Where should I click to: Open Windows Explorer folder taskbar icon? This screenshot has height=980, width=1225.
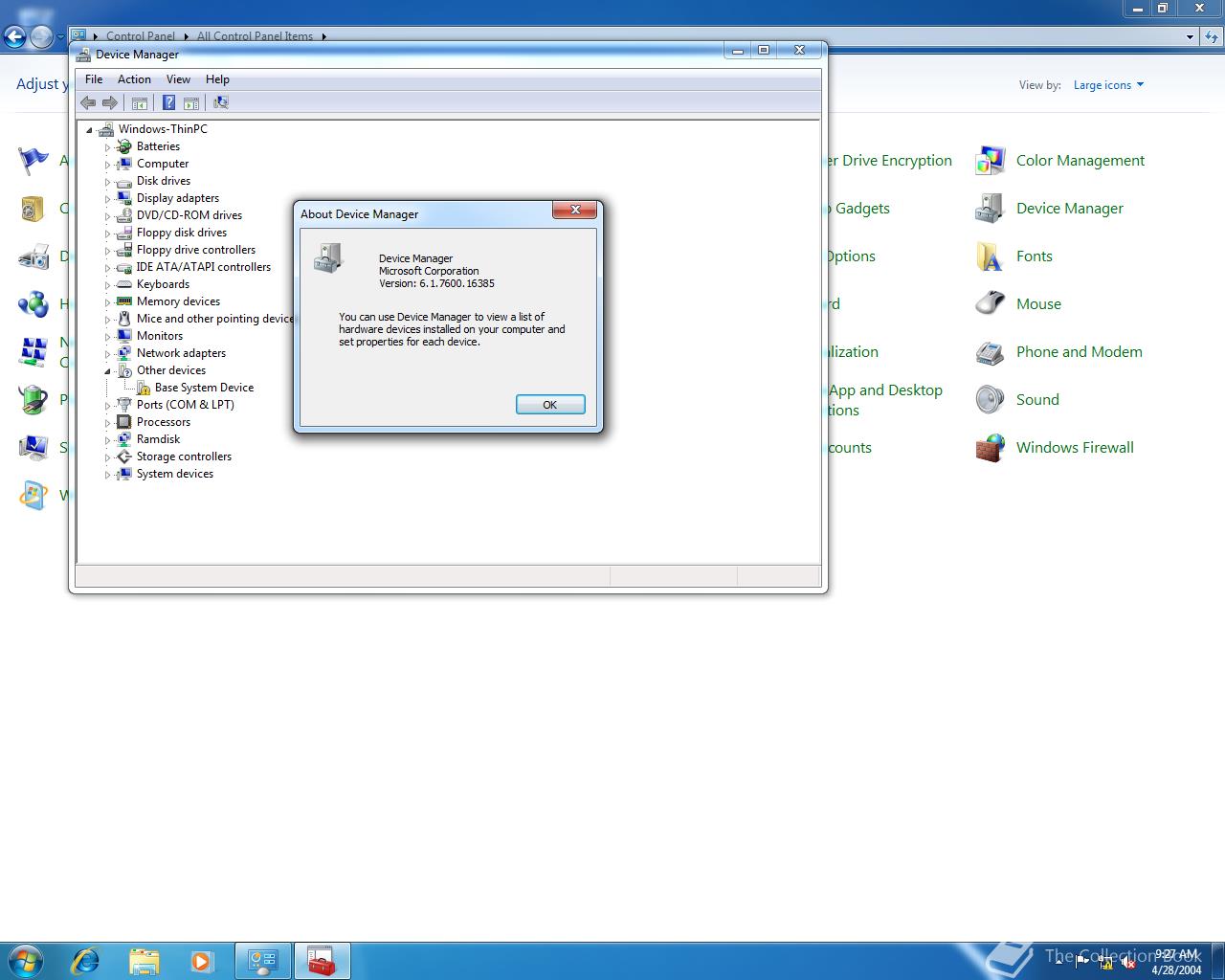pyautogui.click(x=144, y=961)
